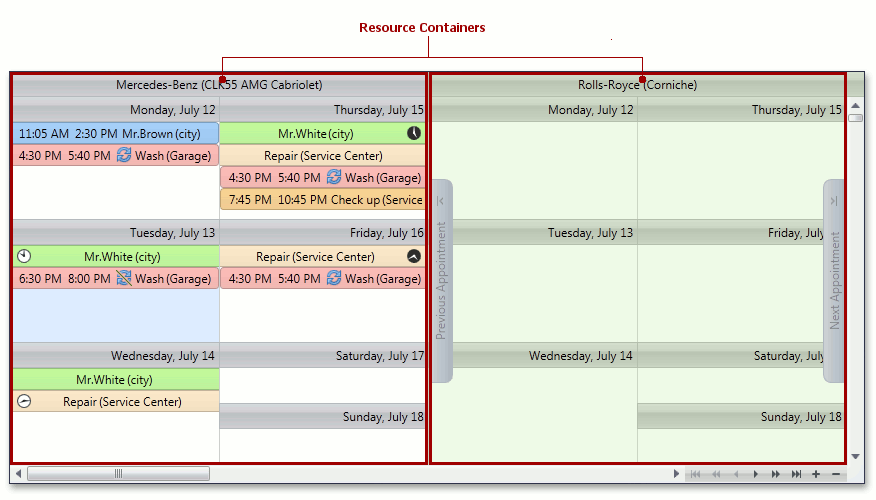This screenshot has width=876, height=500.
Task: Click status icon on Wednesday Repair appointment
Action: point(24,401)
